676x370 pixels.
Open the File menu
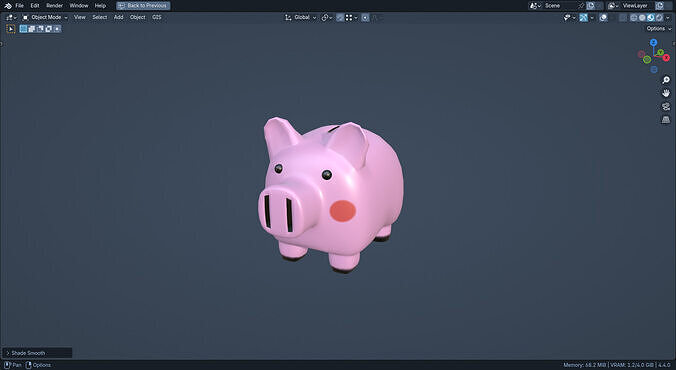(19, 6)
